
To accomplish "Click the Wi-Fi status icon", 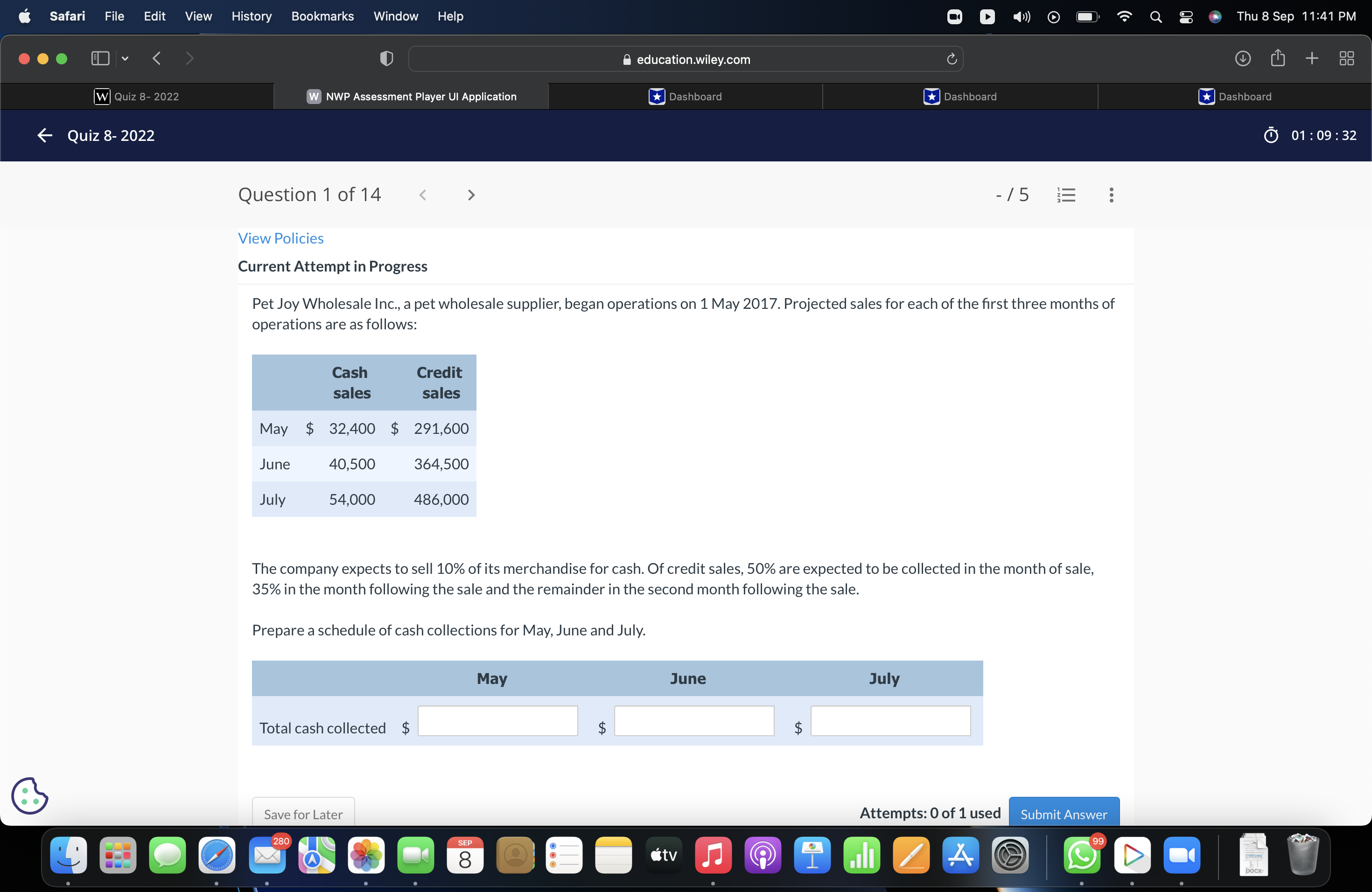I will (x=1124, y=17).
